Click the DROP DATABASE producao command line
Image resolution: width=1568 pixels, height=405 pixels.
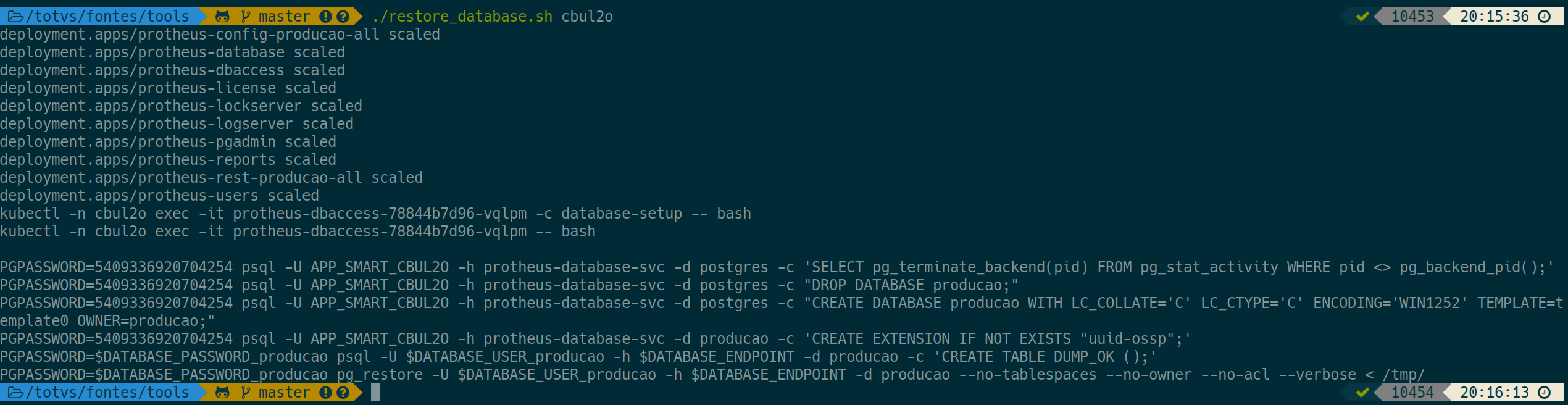coord(509,285)
